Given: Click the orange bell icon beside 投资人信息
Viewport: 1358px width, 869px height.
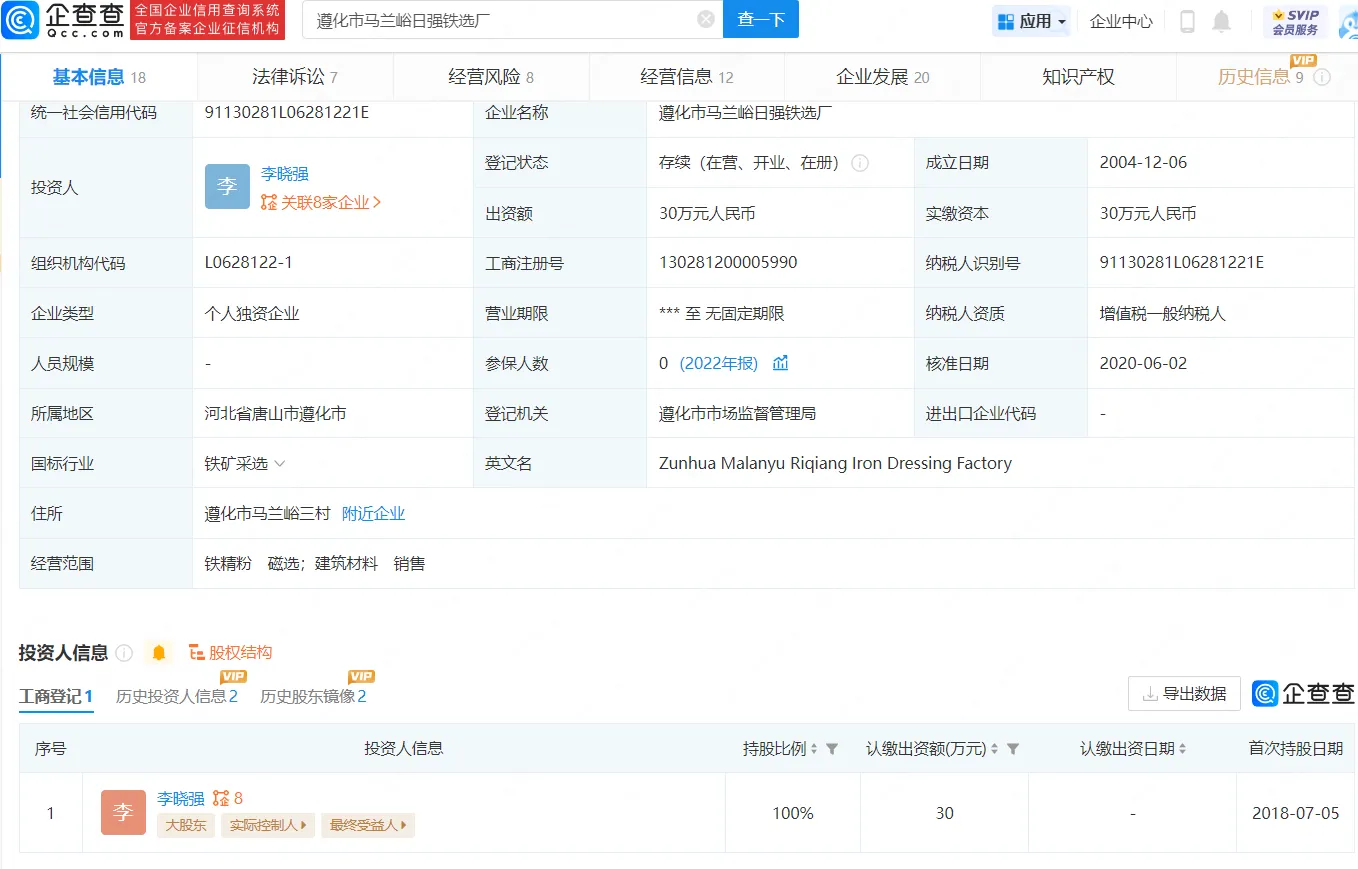Looking at the screenshot, I should 158,653.
